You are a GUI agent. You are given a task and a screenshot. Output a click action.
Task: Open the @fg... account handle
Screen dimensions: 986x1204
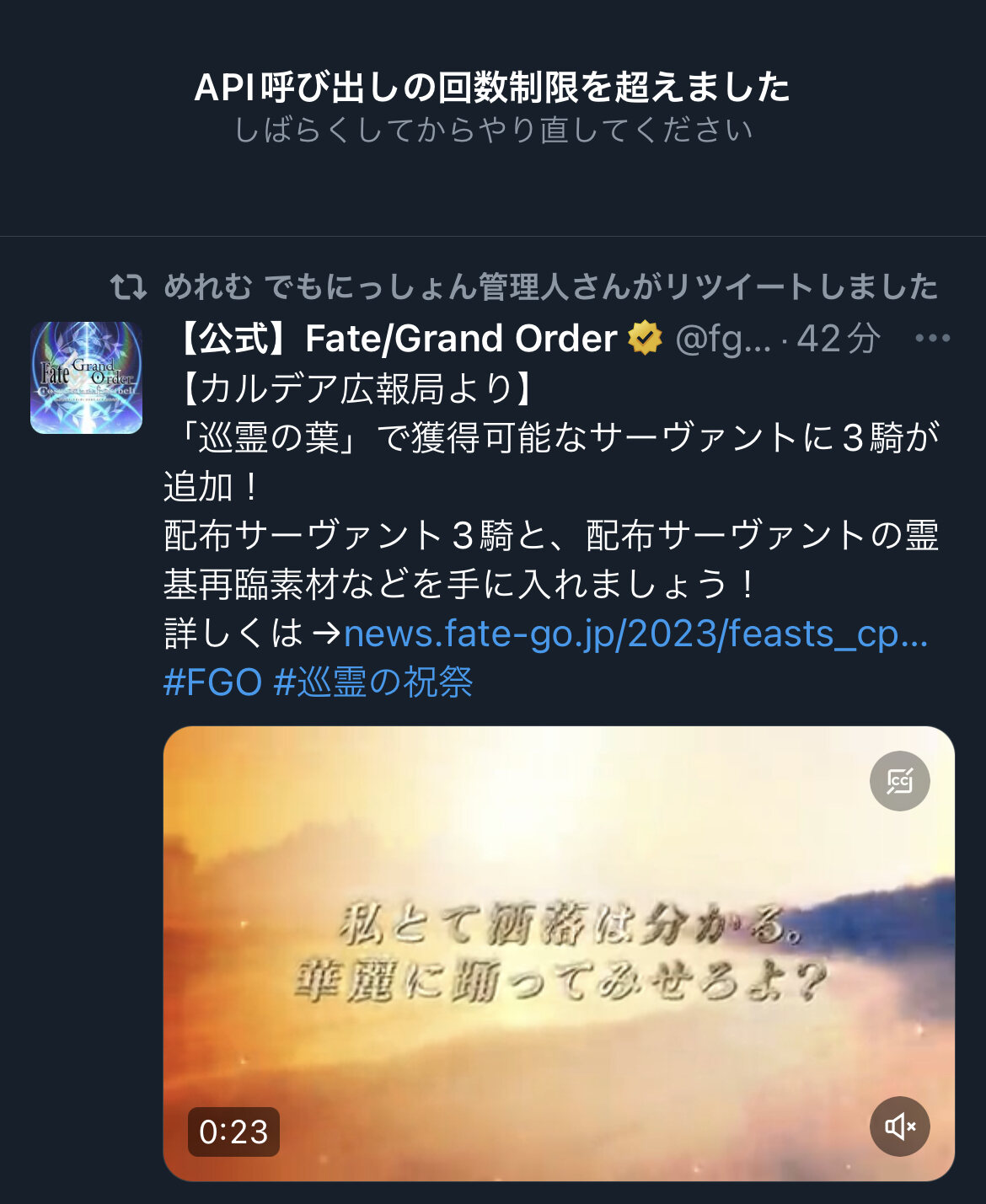(x=722, y=340)
